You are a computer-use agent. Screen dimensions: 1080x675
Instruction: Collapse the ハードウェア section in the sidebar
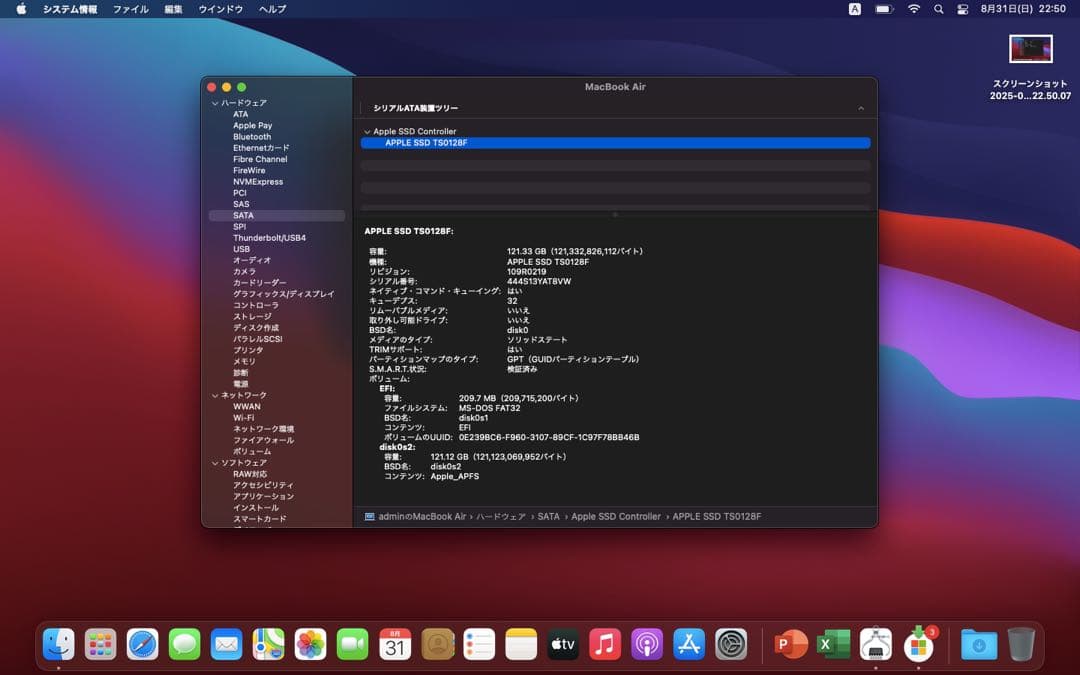[213, 102]
